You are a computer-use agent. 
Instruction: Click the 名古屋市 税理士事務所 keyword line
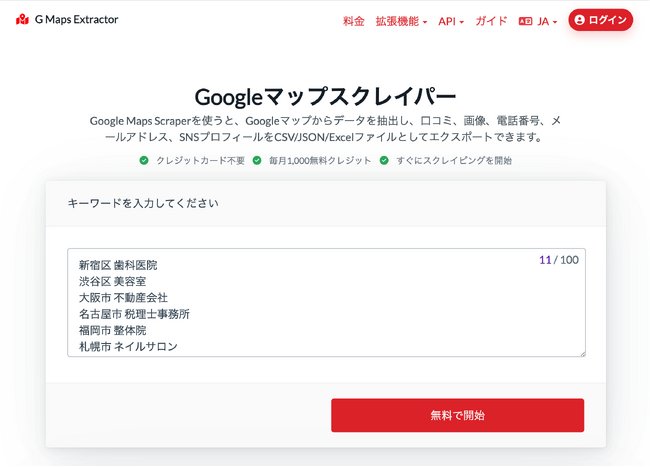click(x=134, y=314)
